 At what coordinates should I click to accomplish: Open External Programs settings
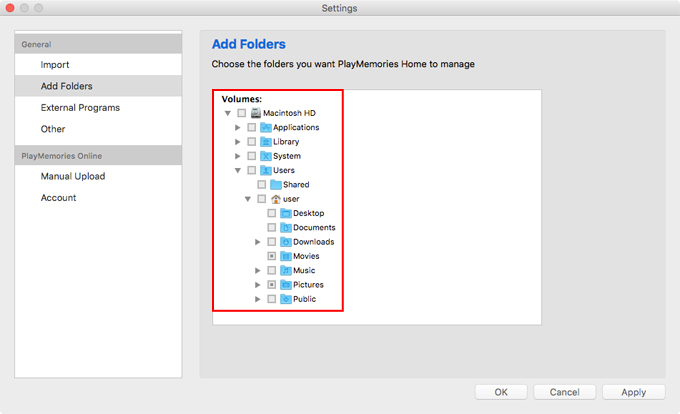(98, 108)
